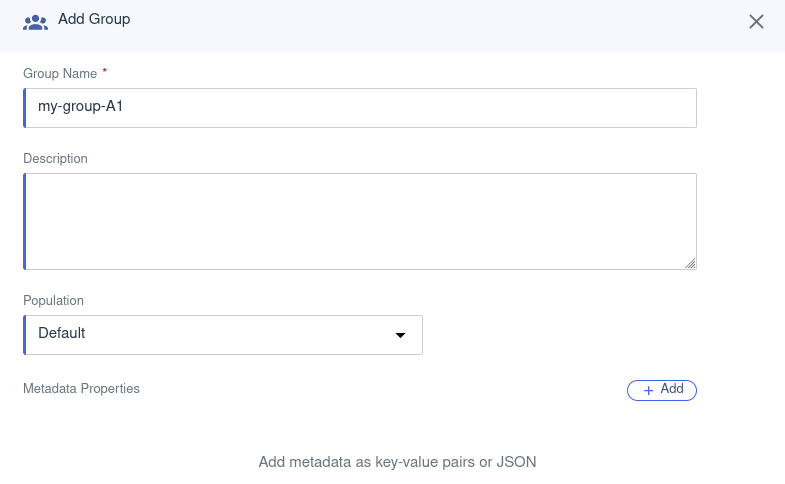Click the blue accent bar of Description box
This screenshot has height=484, width=785.
coord(25,221)
